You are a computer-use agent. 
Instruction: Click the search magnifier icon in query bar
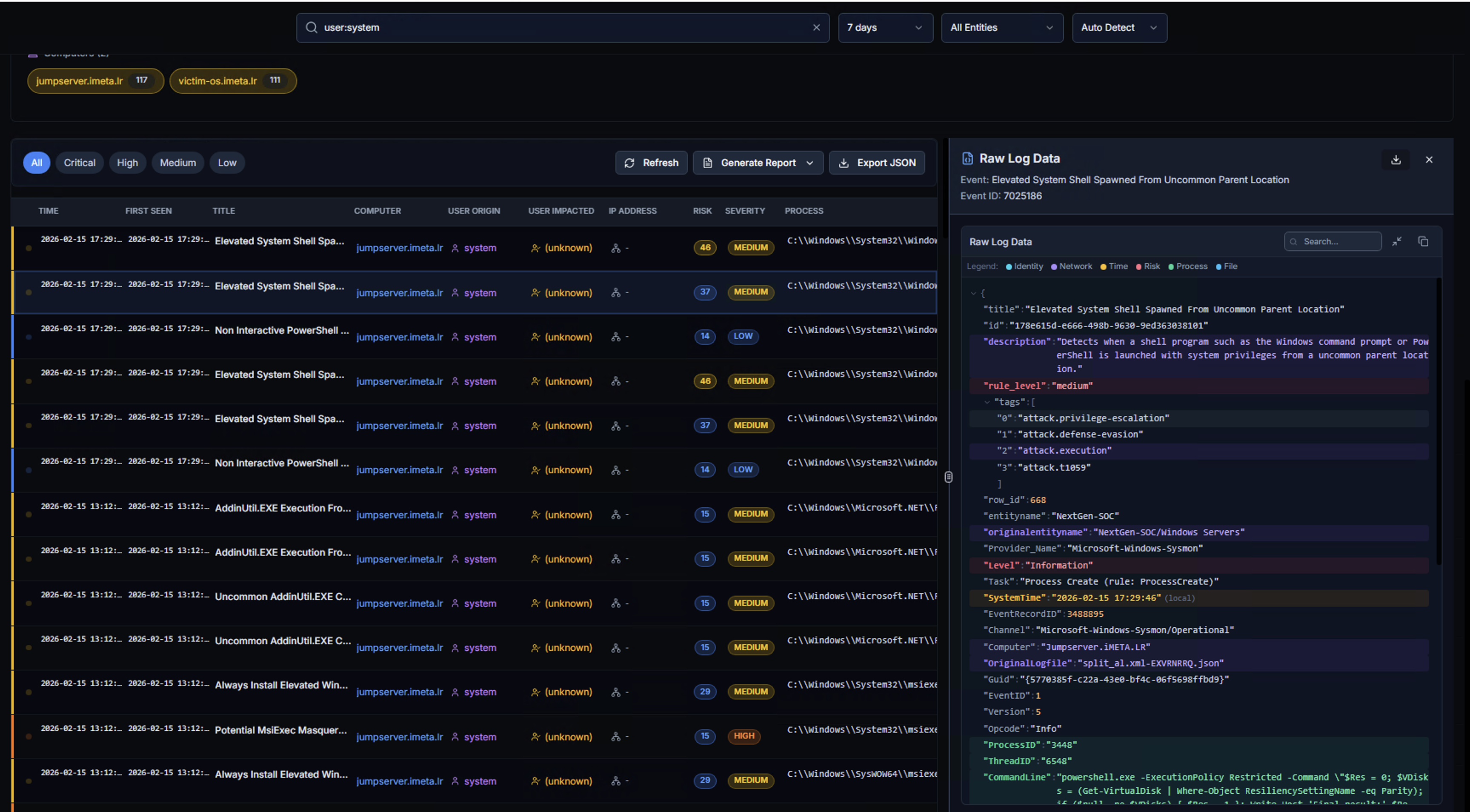311,27
